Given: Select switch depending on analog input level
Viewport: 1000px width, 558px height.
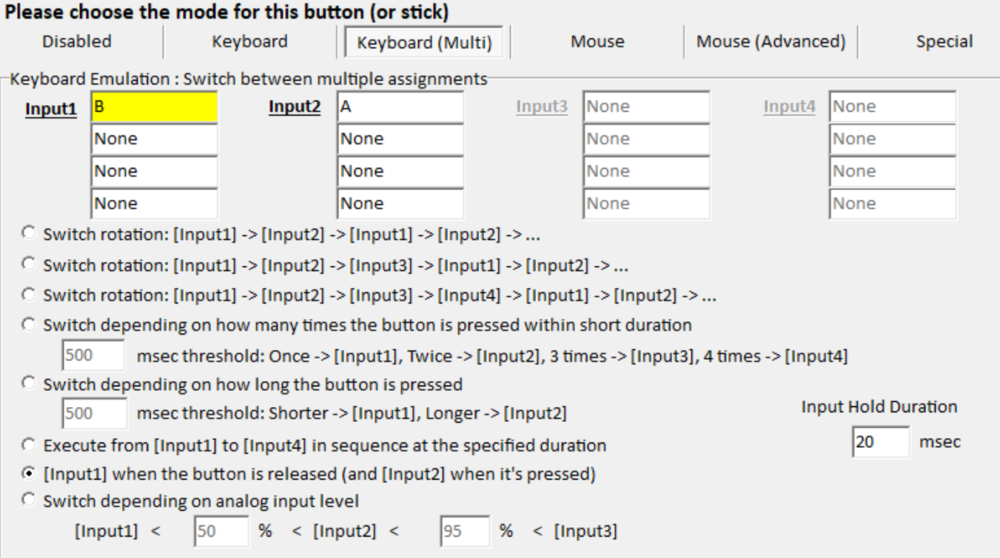Looking at the screenshot, I should pyautogui.click(x=29, y=500).
